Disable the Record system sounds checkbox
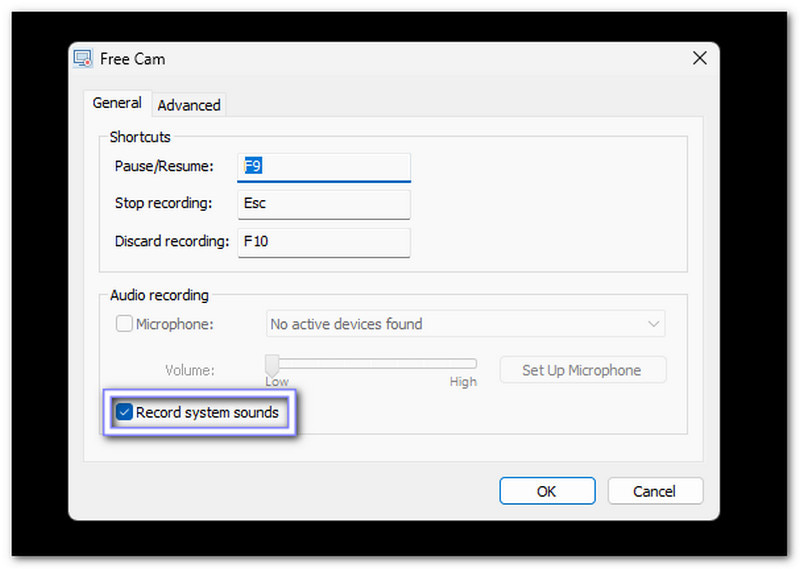The height and width of the screenshot is (569, 800). coord(124,412)
